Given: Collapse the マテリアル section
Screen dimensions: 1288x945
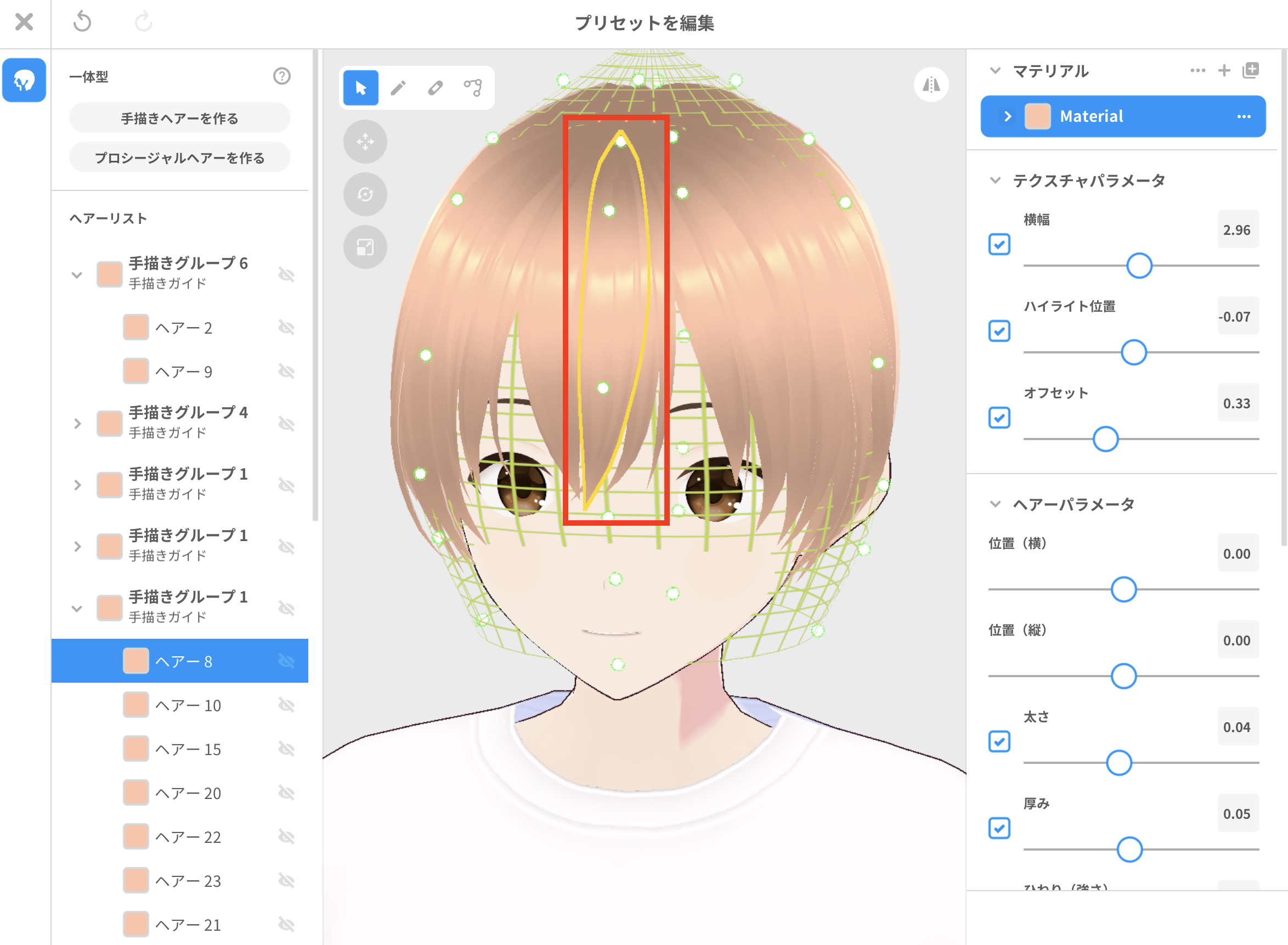Looking at the screenshot, I should [x=995, y=70].
